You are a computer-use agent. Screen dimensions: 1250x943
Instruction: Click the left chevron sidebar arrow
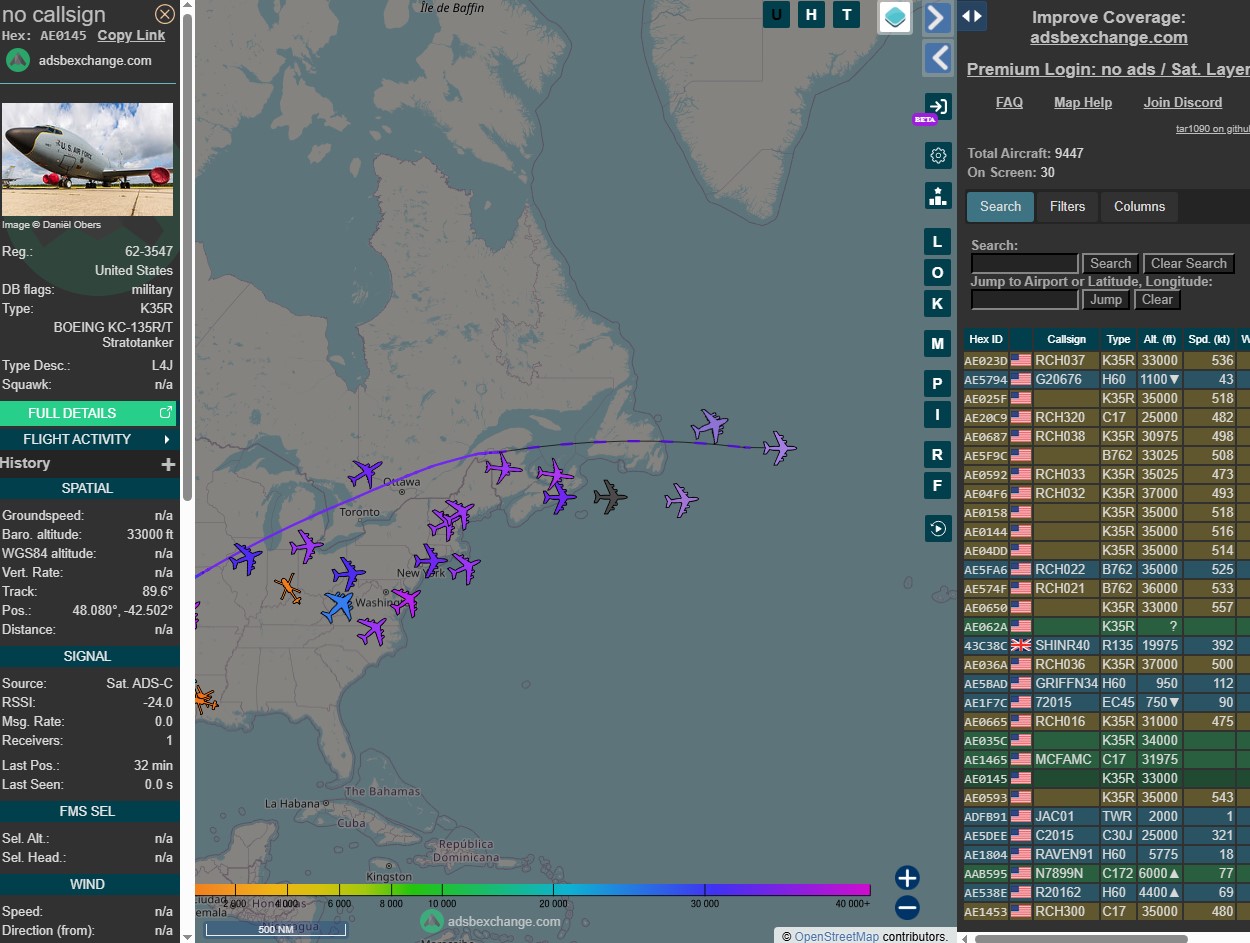click(937, 58)
